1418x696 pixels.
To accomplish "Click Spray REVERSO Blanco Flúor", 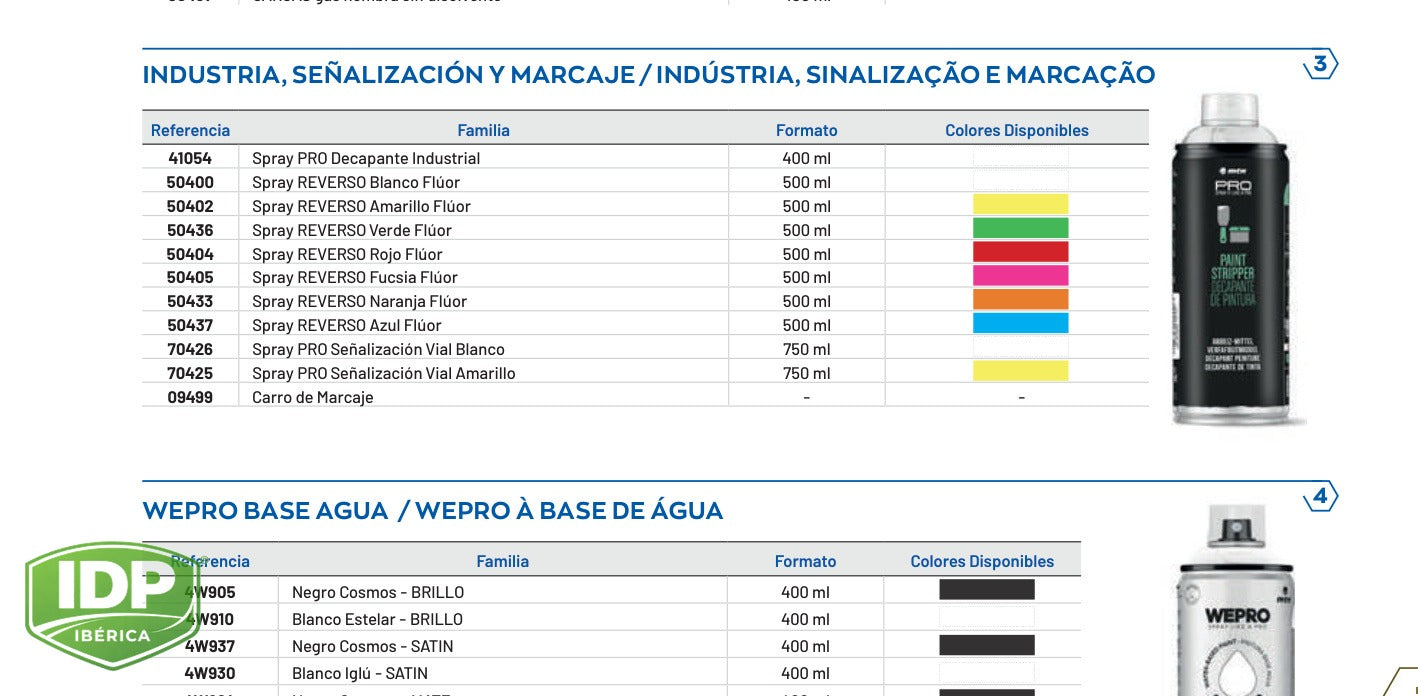I will pos(356,182).
